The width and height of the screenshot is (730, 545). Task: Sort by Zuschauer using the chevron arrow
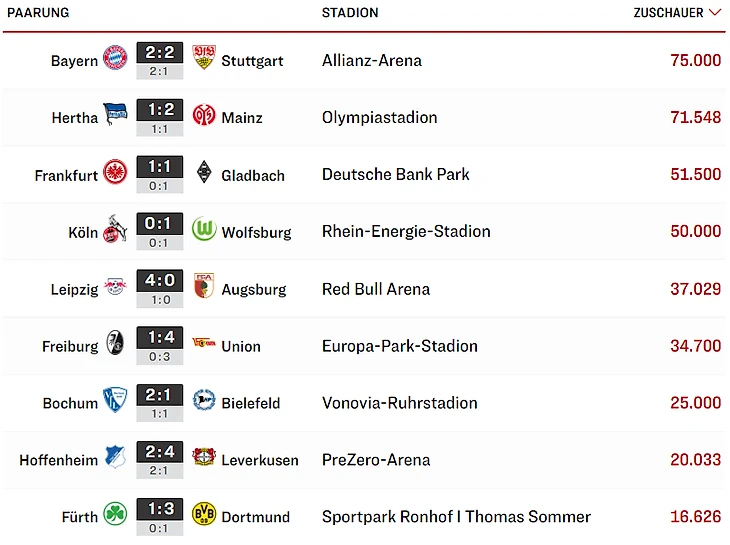pyautogui.click(x=714, y=13)
